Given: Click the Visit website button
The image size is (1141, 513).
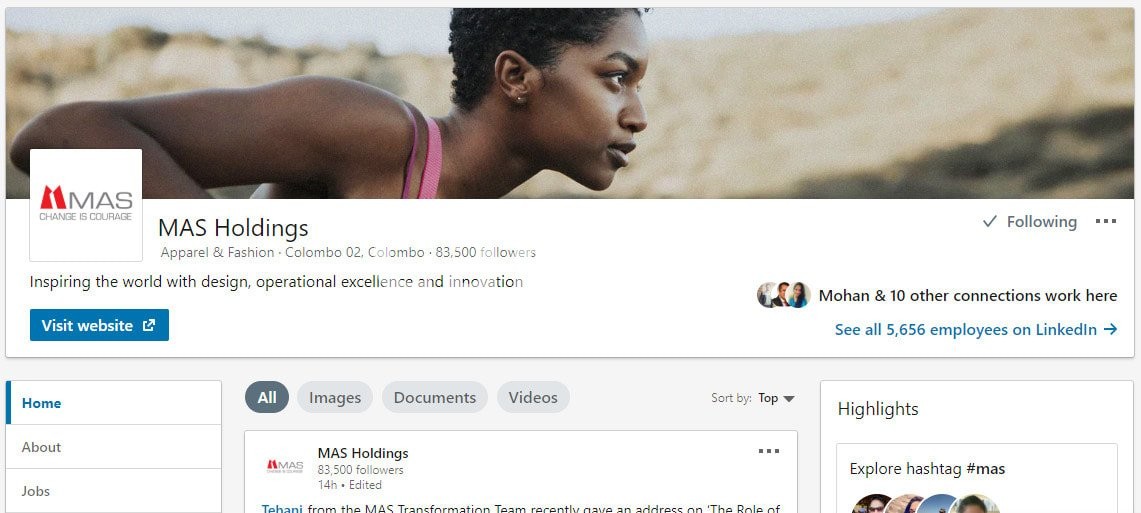Looking at the screenshot, I should [x=99, y=325].
